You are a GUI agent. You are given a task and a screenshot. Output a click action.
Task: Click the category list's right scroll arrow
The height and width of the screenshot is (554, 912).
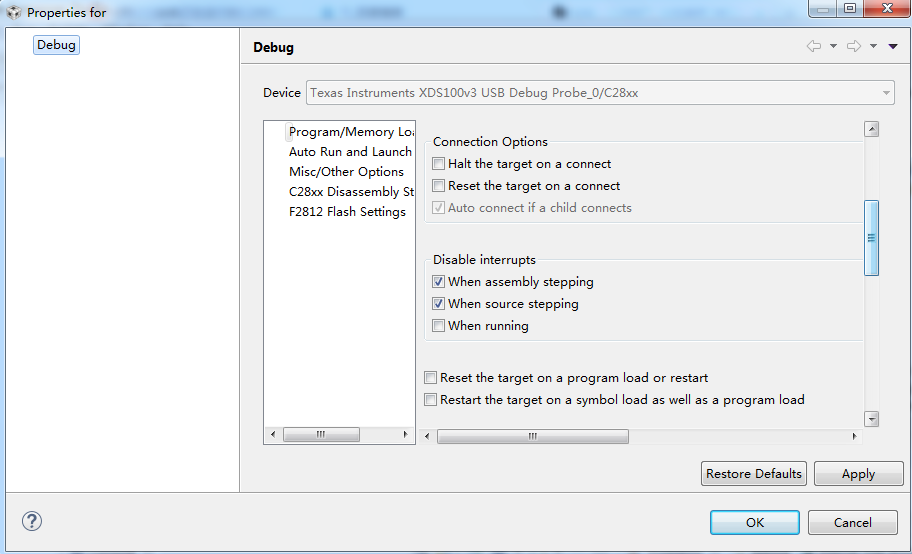(x=405, y=435)
